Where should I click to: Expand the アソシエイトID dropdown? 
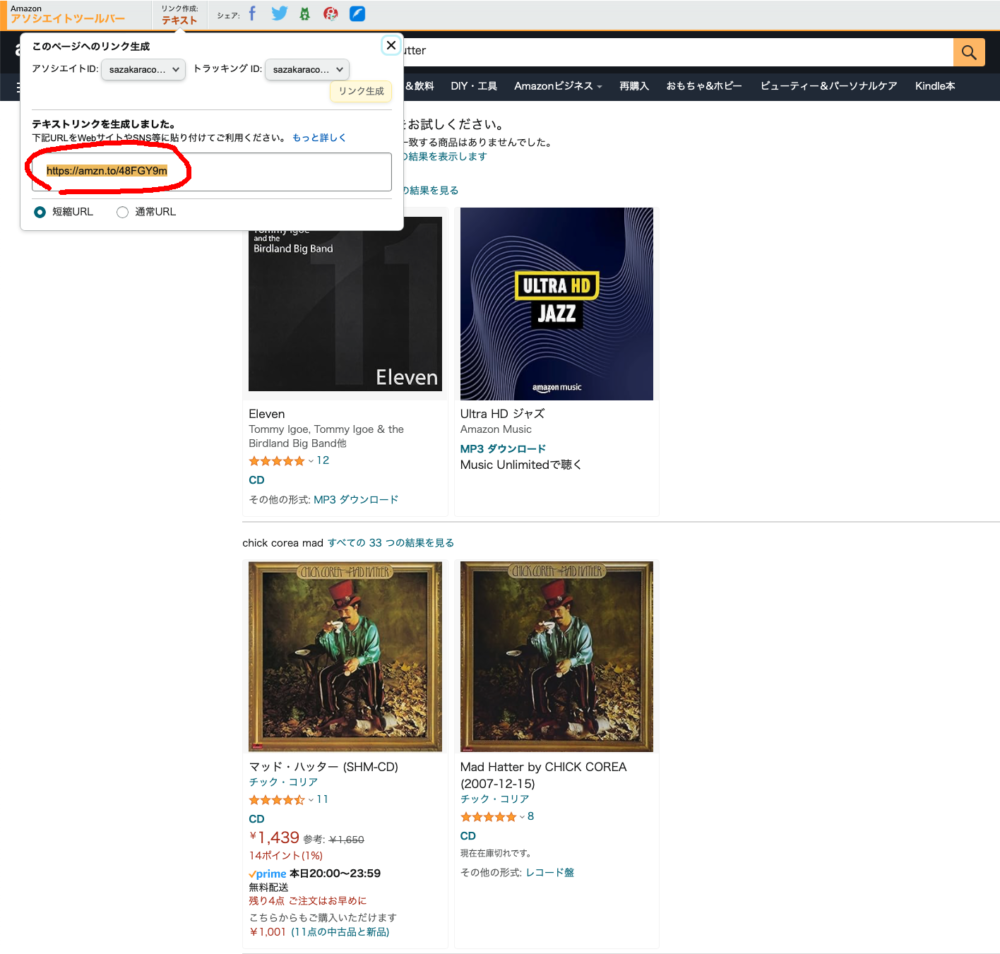pos(143,69)
